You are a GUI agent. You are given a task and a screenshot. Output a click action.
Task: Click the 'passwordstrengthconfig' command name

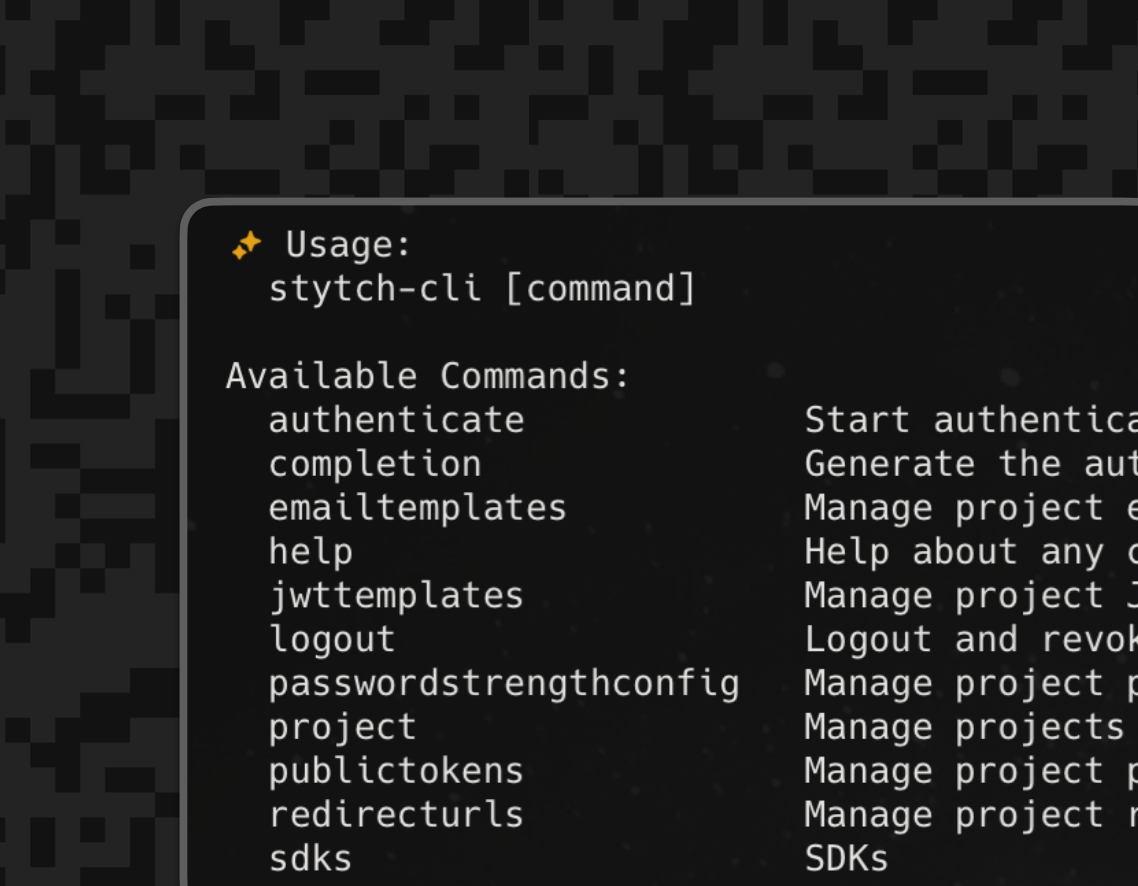pos(504,684)
